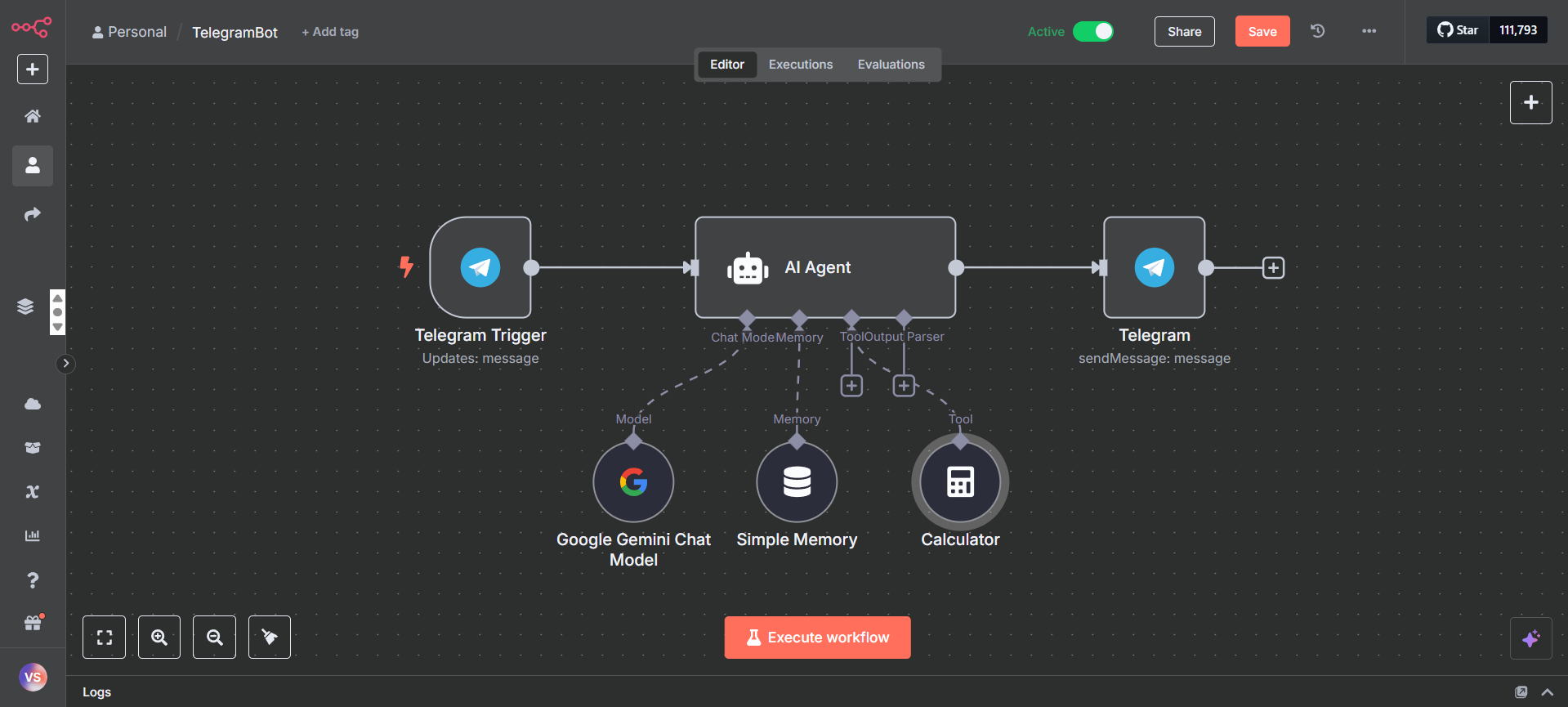Click the n8n logo icon
This screenshot has height=707, width=1568.
pos(32,28)
